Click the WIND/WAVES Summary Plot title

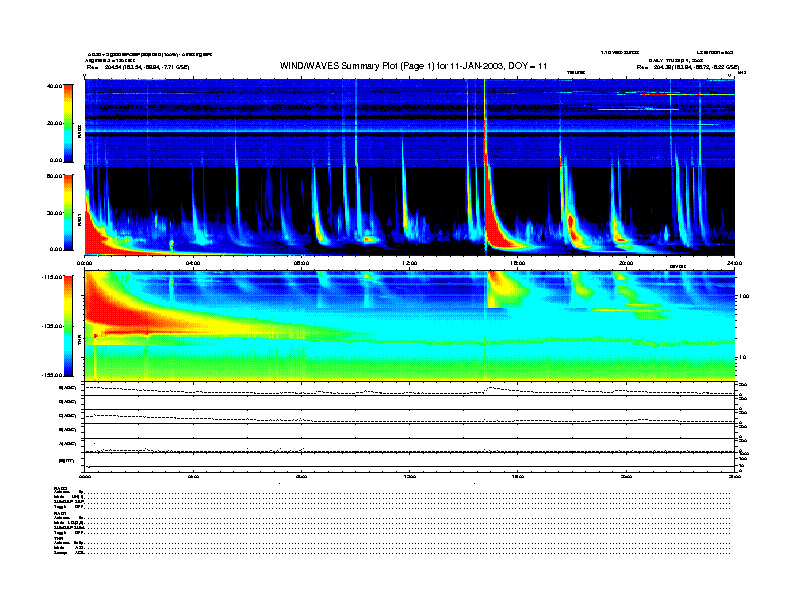point(413,66)
